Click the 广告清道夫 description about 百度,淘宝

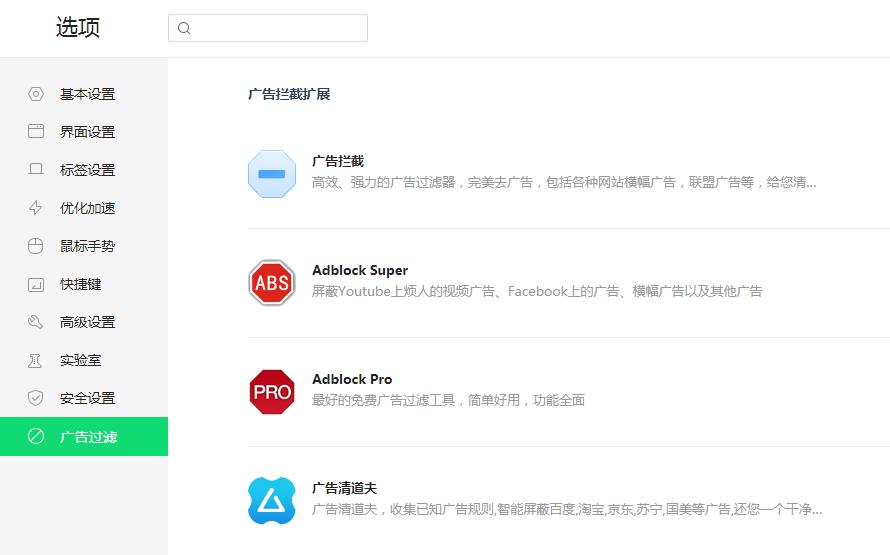point(567,509)
